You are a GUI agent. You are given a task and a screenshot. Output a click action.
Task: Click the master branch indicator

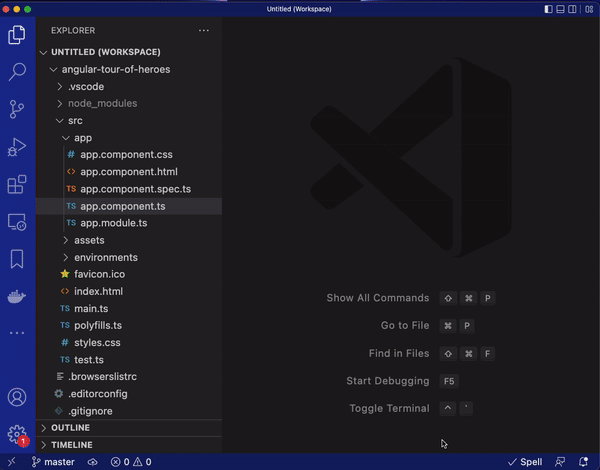tap(53, 462)
